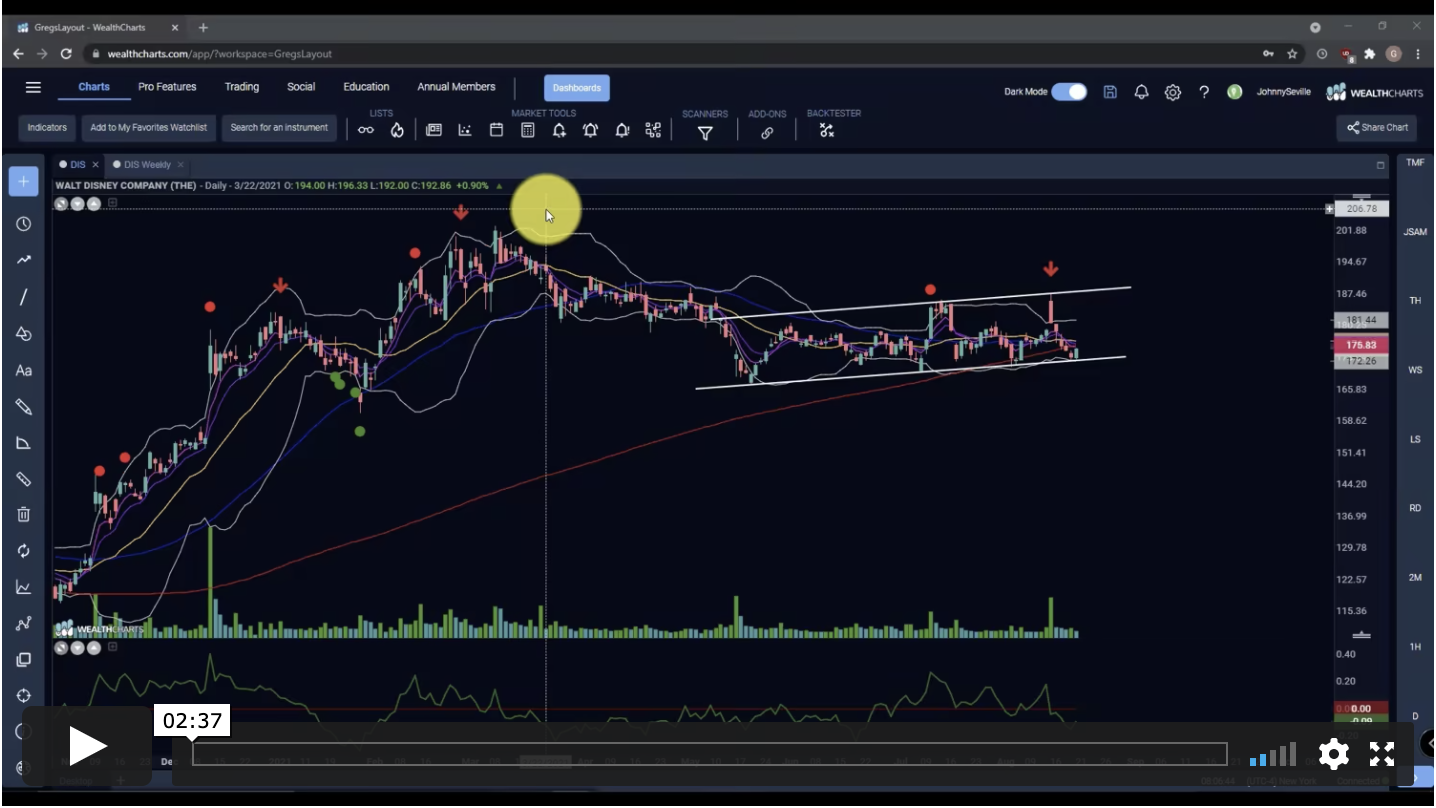Select the angle measurement tool

point(23,443)
